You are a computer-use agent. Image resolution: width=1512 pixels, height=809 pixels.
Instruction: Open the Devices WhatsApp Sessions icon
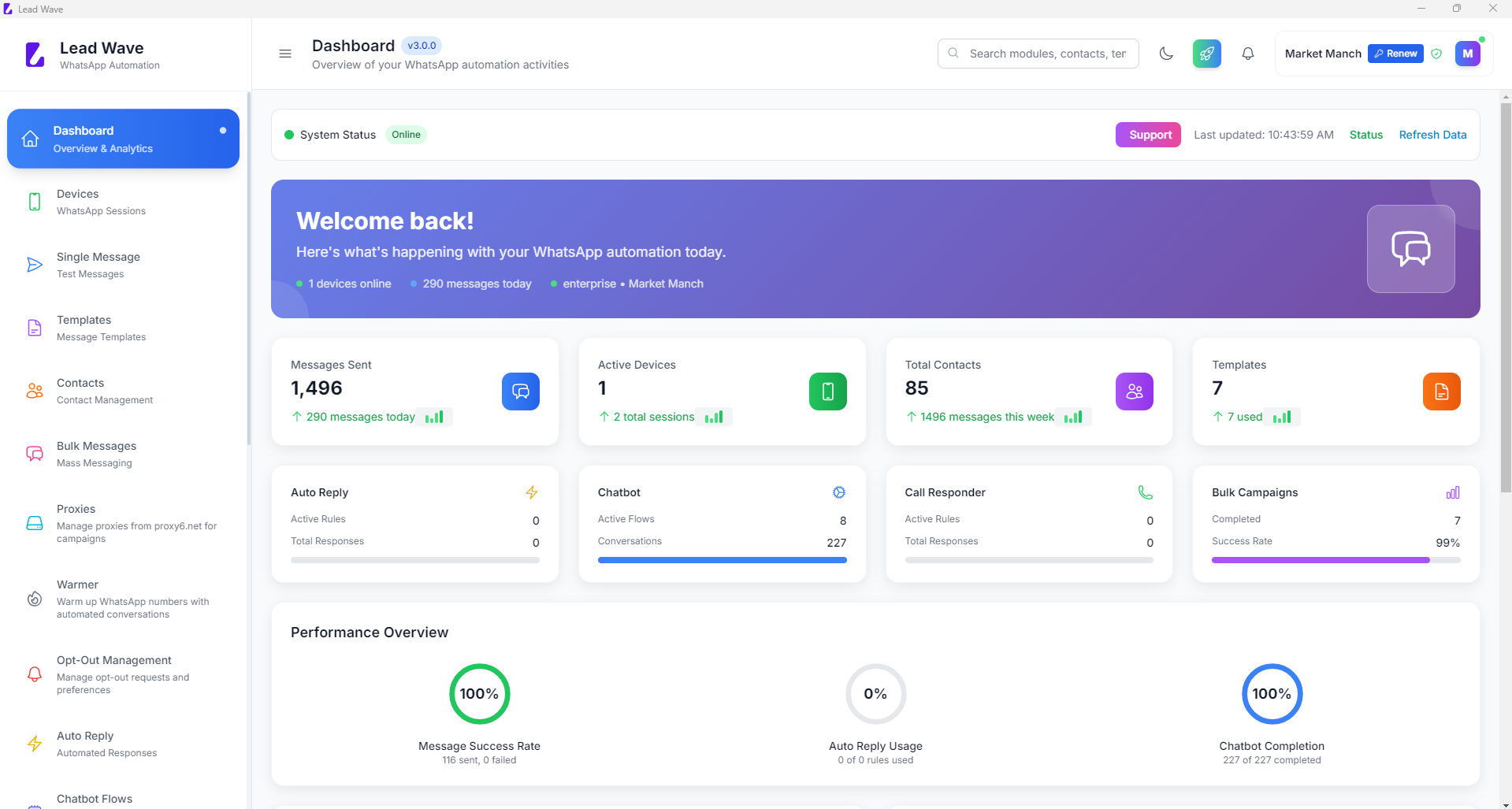(34, 202)
